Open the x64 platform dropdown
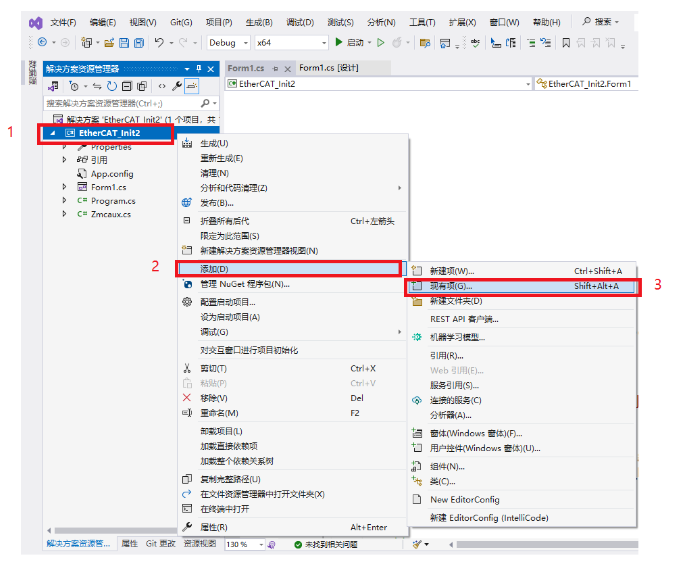Viewport: 674px width, 570px height. point(290,43)
